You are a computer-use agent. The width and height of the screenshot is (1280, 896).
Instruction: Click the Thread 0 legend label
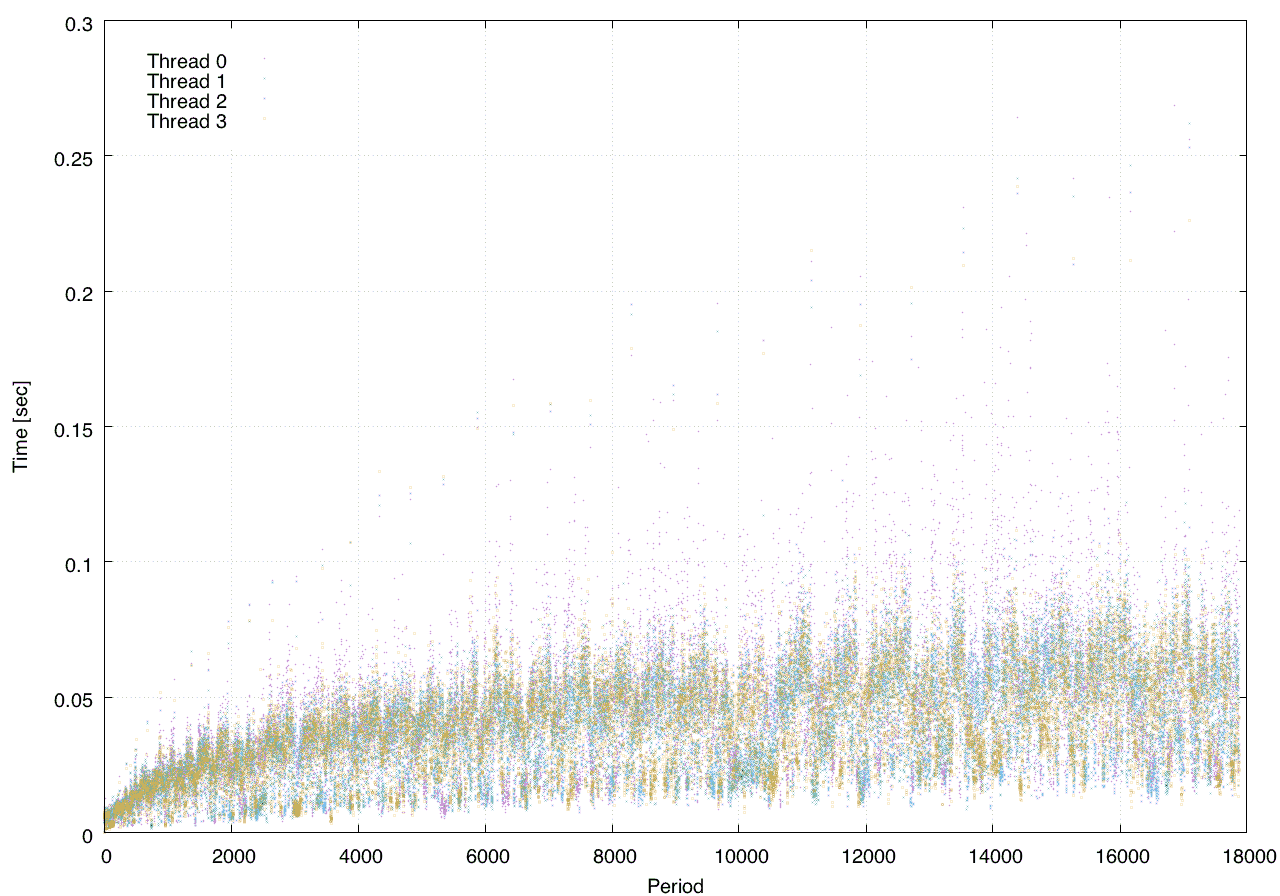point(187,61)
